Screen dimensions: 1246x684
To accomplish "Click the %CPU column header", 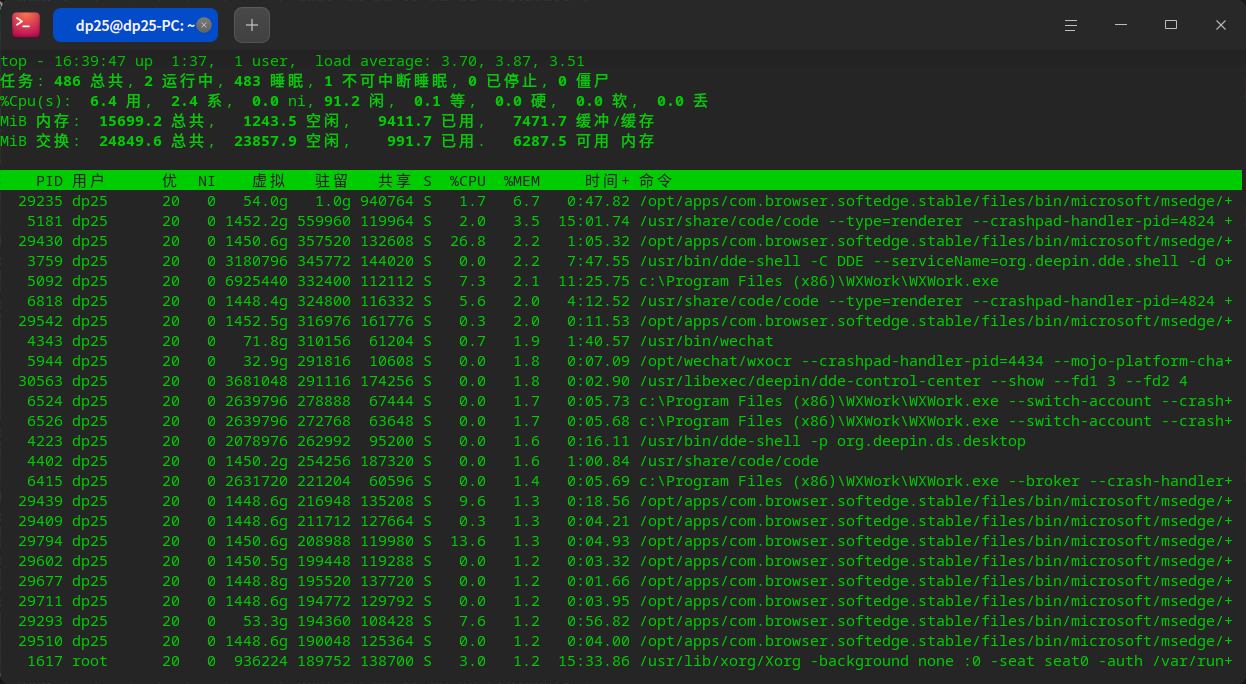I will (468, 181).
